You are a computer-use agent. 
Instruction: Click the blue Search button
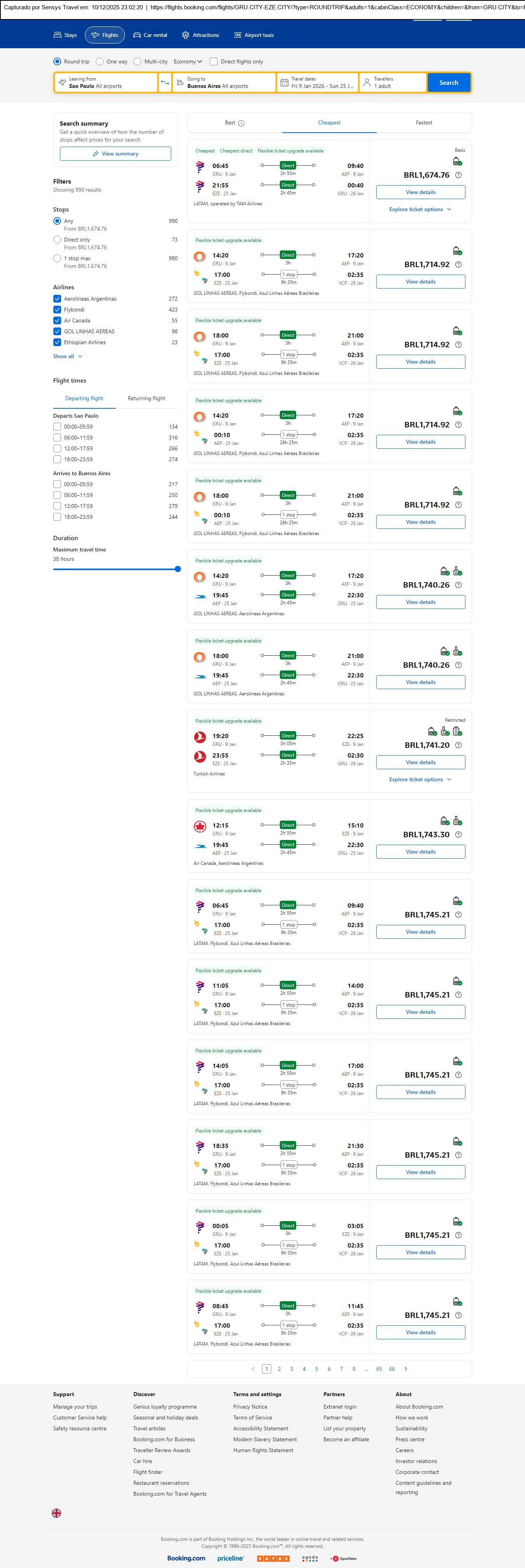click(x=448, y=83)
